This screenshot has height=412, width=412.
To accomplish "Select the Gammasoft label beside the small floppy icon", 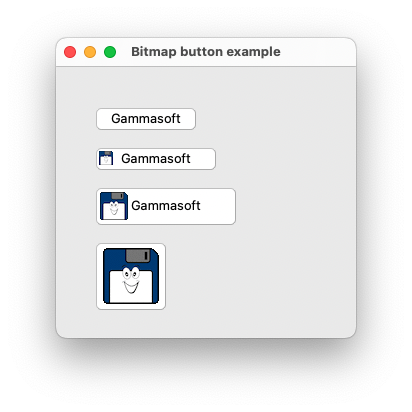I will pyautogui.click(x=156, y=159).
